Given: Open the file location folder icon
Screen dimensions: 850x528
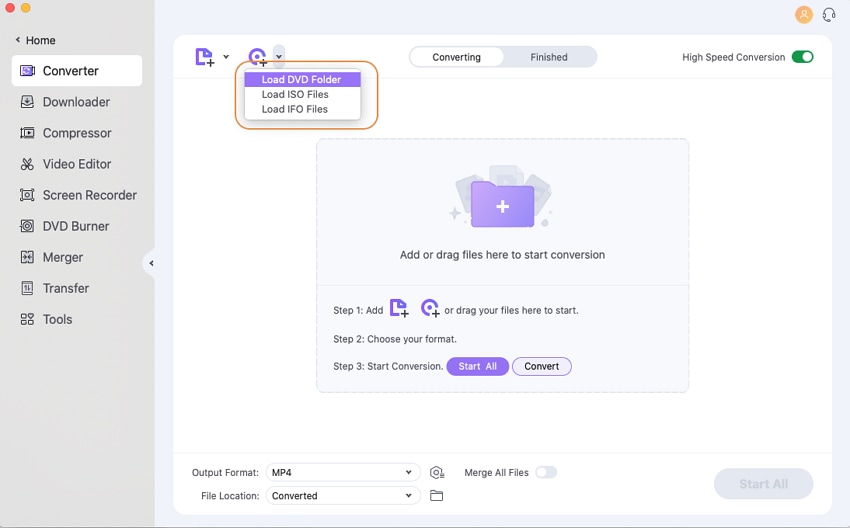Looking at the screenshot, I should pyautogui.click(x=436, y=496).
